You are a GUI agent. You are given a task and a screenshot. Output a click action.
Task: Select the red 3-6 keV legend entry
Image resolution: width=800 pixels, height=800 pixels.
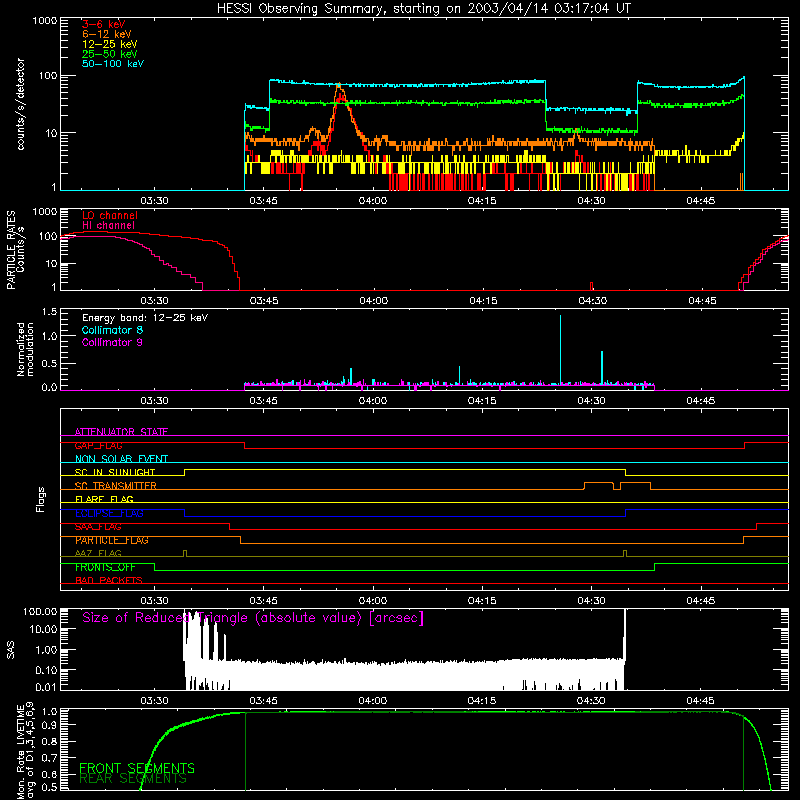click(103, 24)
